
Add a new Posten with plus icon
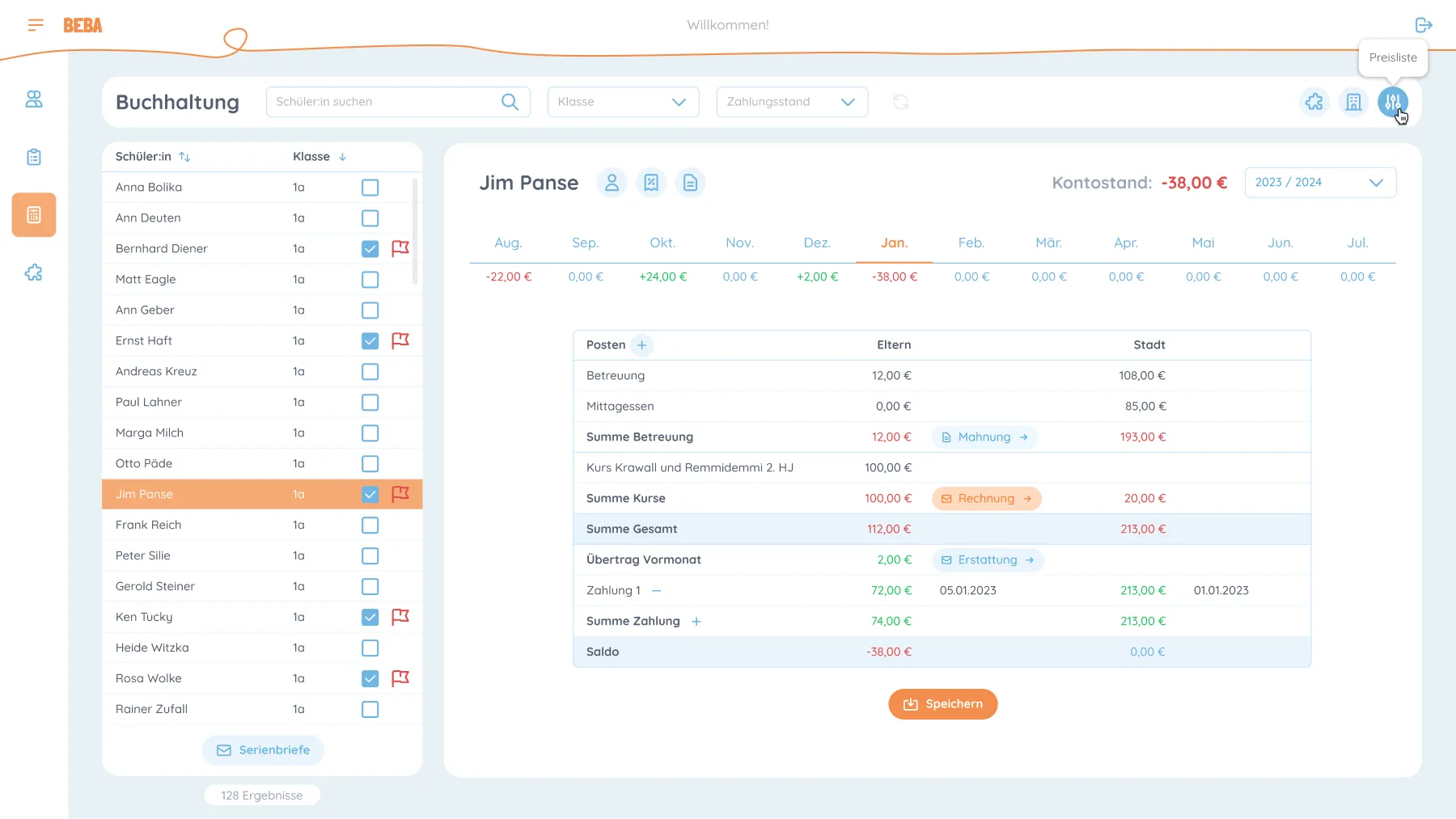pos(641,345)
